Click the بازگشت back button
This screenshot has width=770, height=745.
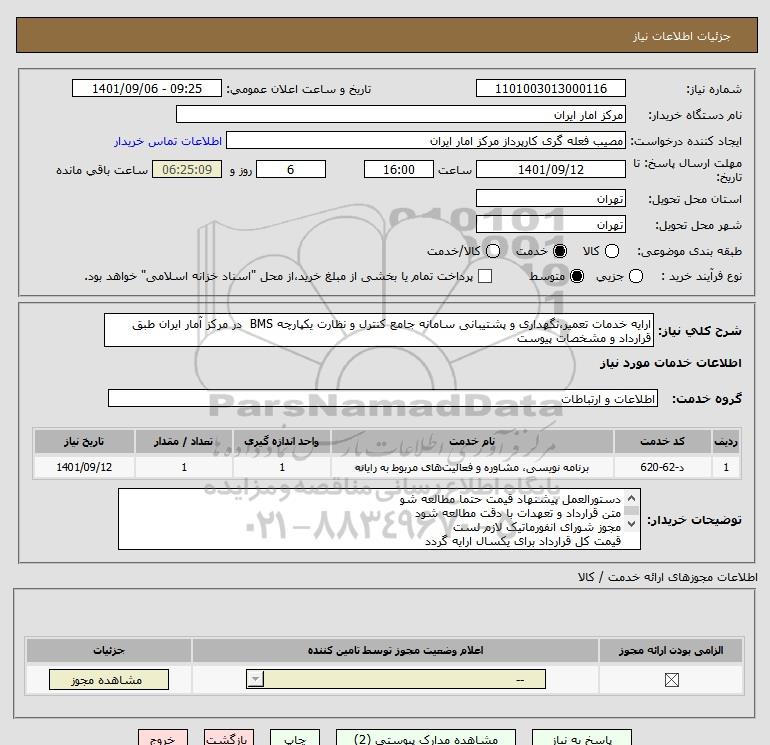229,738
